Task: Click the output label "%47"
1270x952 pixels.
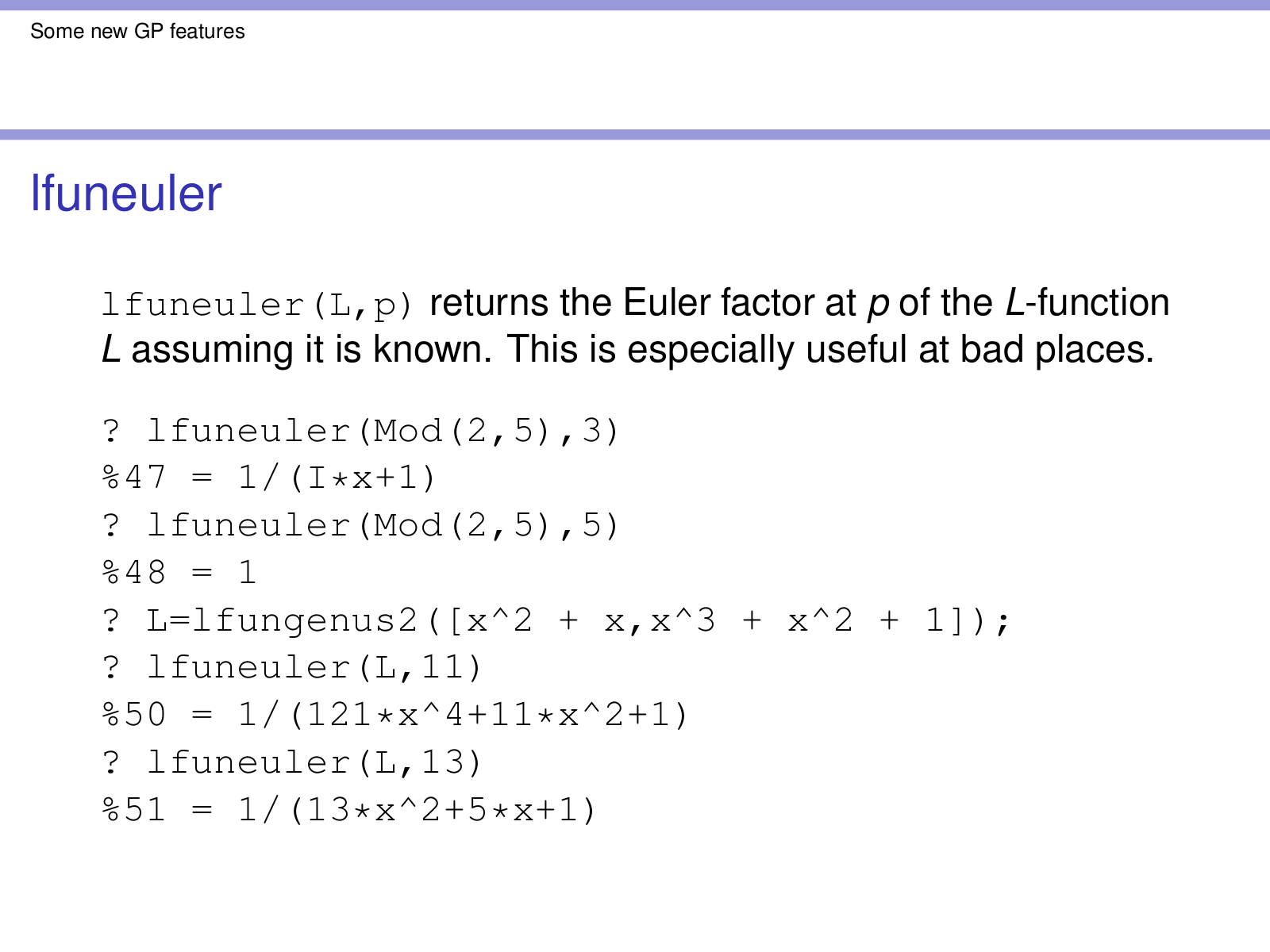Action: pyautogui.click(x=133, y=478)
